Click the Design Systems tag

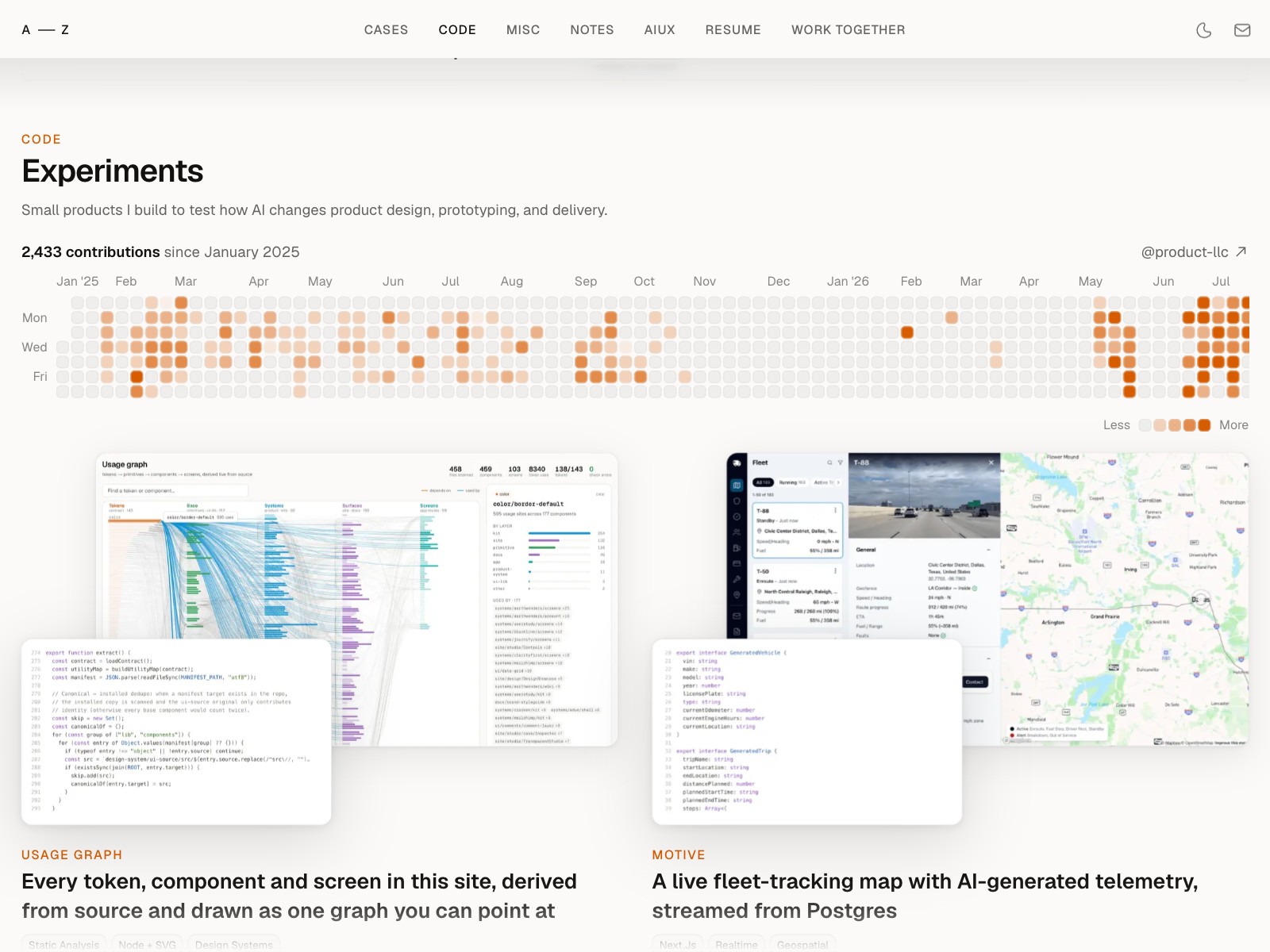tap(234, 945)
